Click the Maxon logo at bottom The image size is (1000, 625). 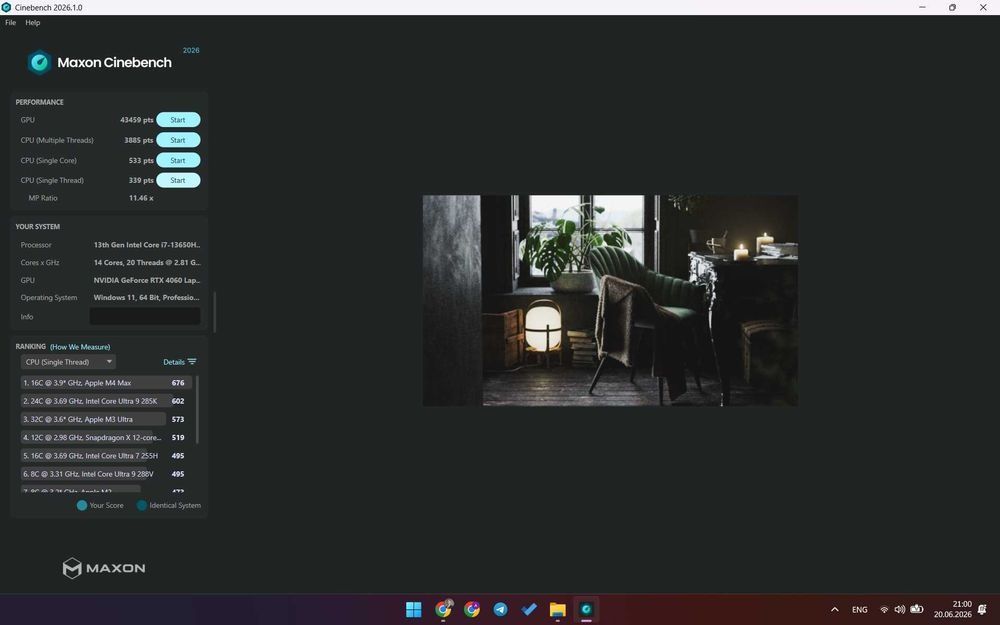[x=104, y=568]
